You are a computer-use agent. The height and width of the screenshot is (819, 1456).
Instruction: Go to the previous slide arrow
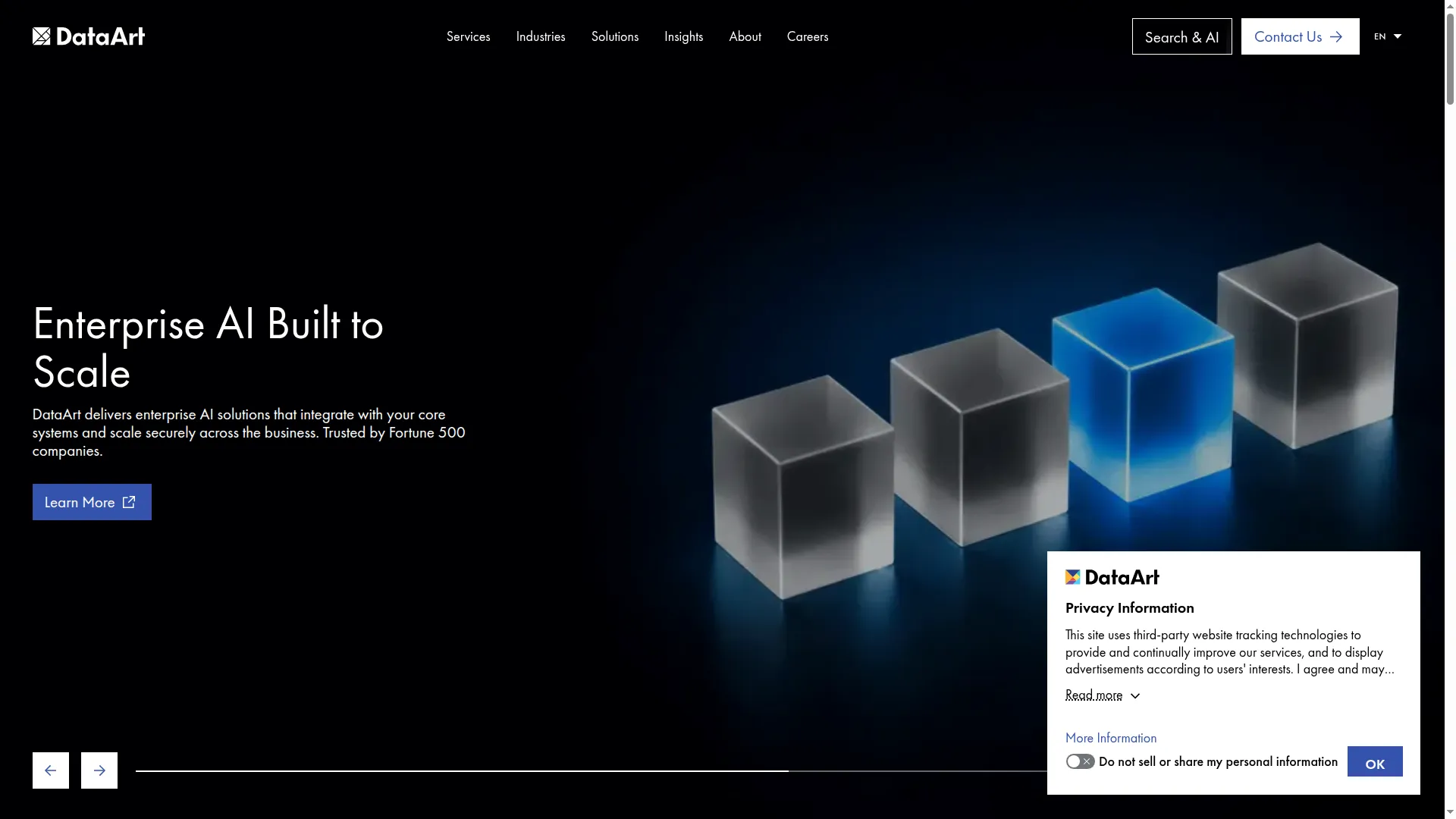(x=51, y=770)
